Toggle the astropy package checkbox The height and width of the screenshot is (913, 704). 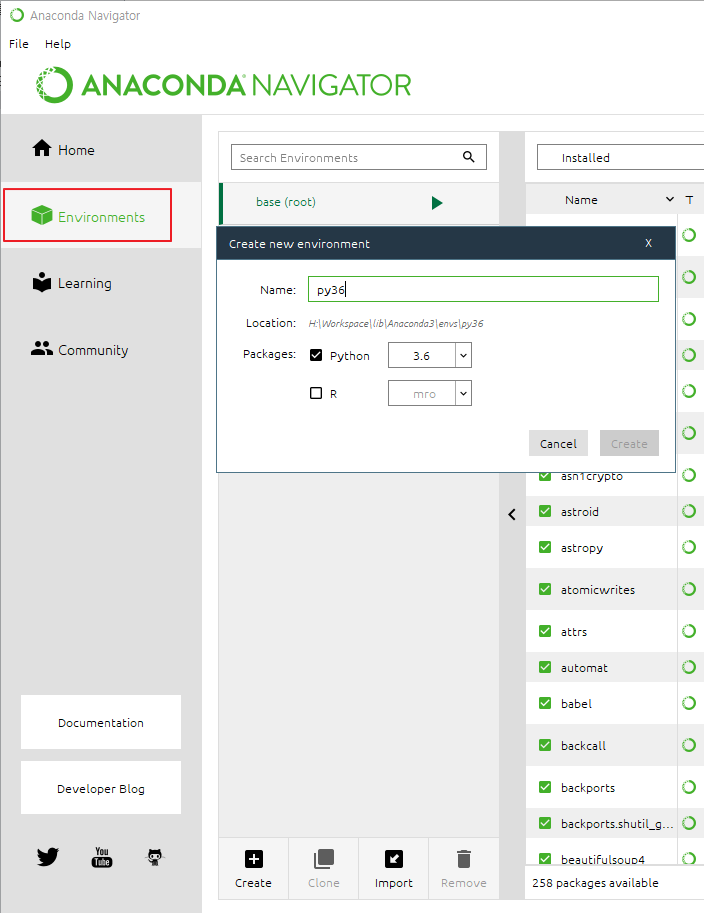pyautogui.click(x=545, y=547)
